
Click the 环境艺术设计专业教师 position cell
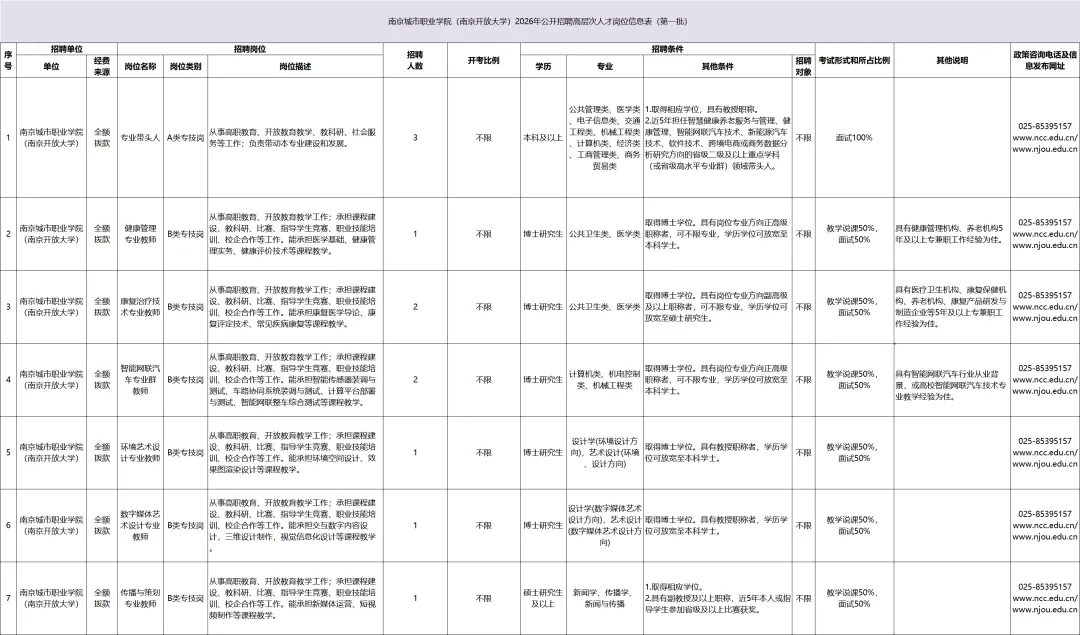(x=141, y=452)
